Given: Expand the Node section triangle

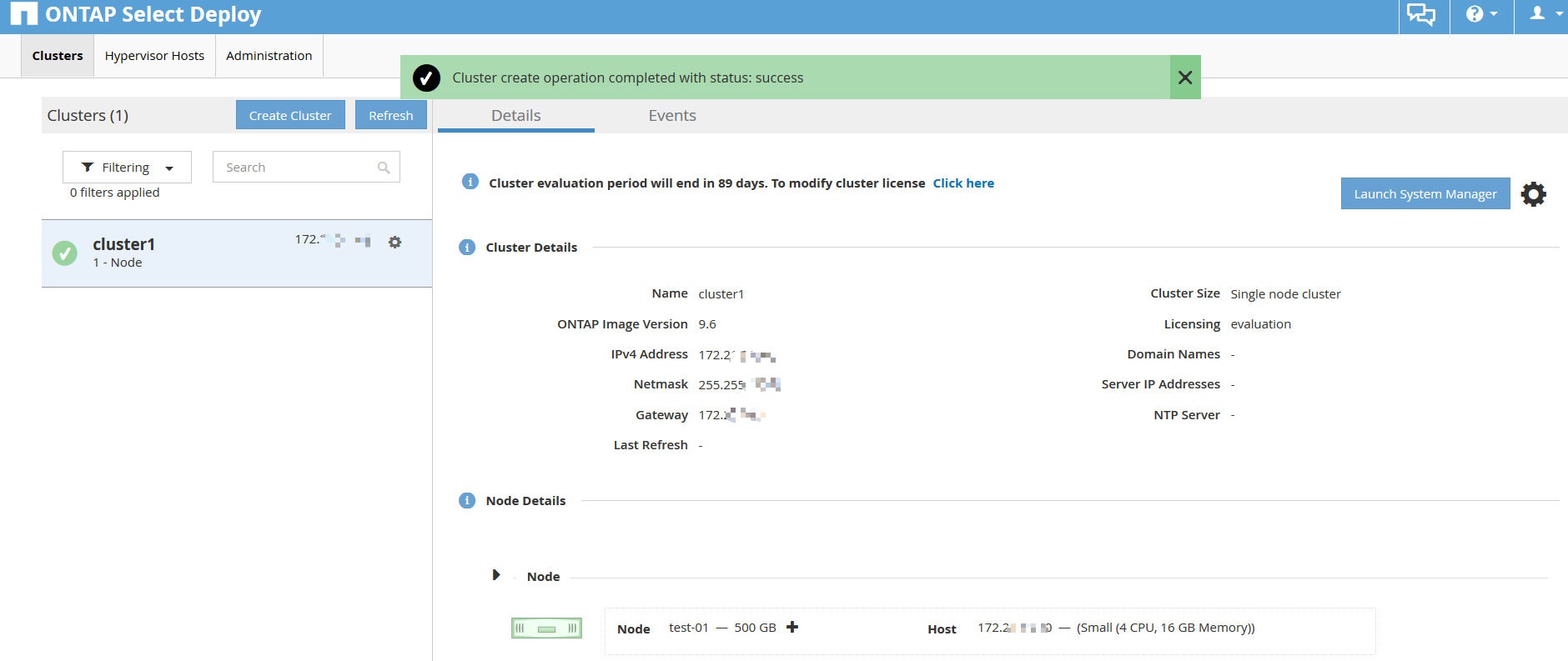Looking at the screenshot, I should click(496, 575).
